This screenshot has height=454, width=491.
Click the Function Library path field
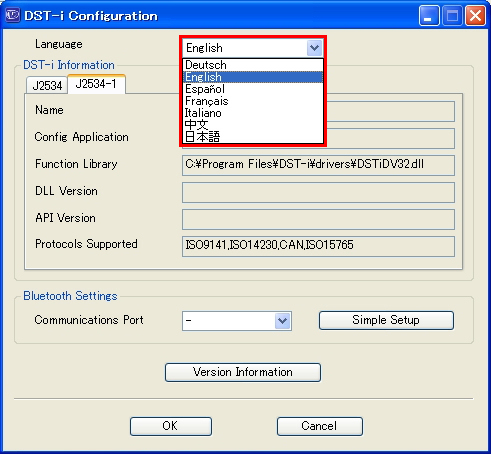[x=318, y=165]
